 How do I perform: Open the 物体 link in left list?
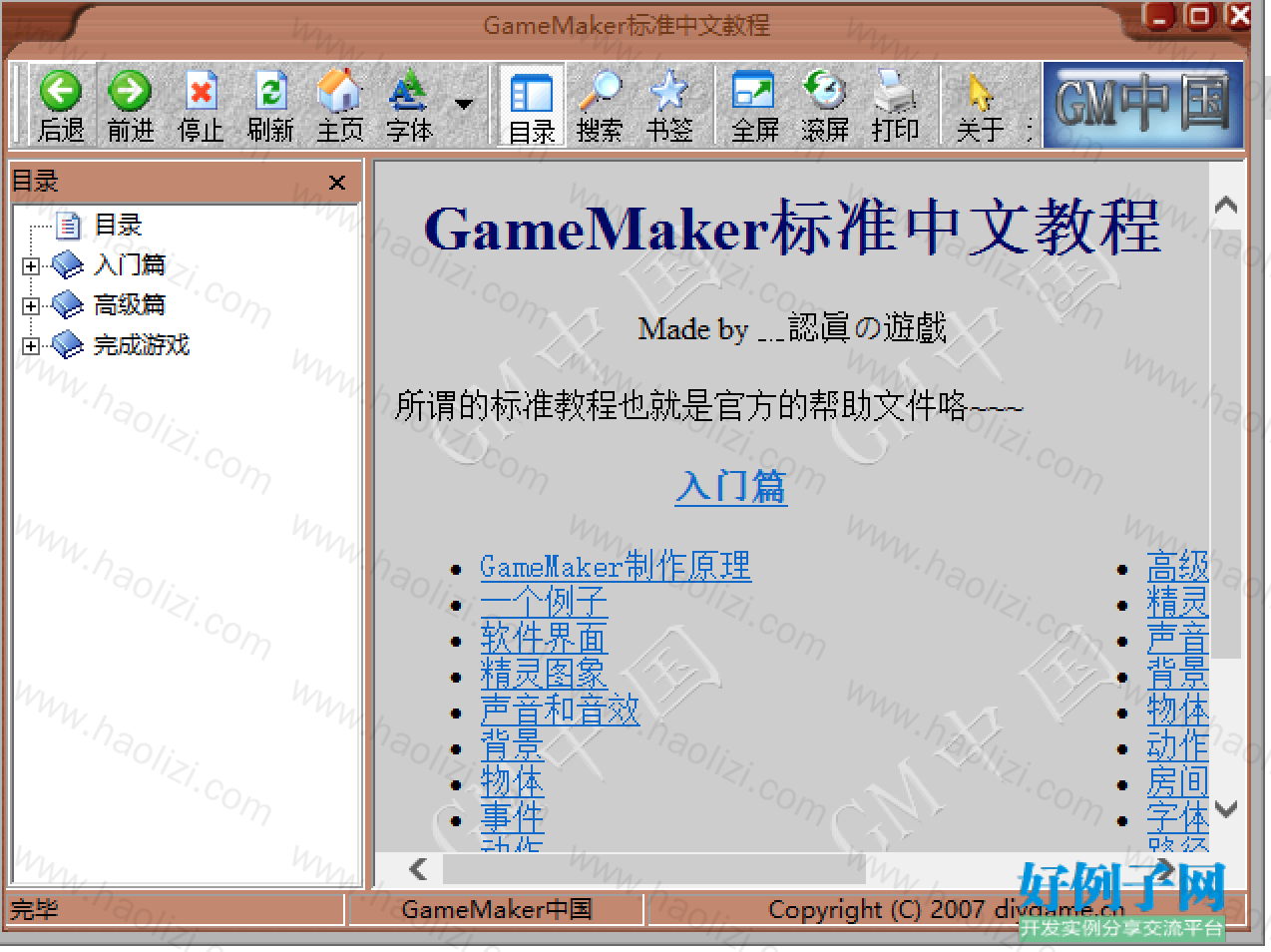tap(512, 781)
